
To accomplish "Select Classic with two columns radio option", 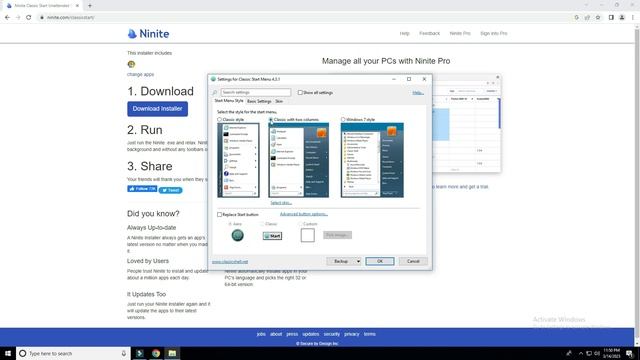I will pyautogui.click(x=271, y=120).
